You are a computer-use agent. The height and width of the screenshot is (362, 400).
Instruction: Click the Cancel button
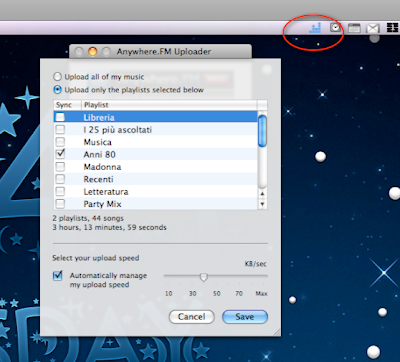coord(192,317)
